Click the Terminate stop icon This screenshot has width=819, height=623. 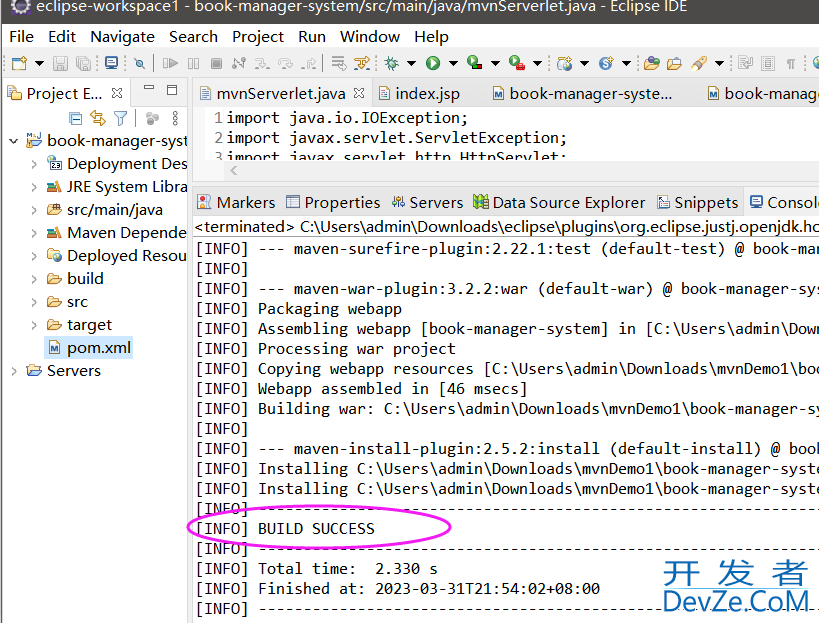click(x=216, y=63)
